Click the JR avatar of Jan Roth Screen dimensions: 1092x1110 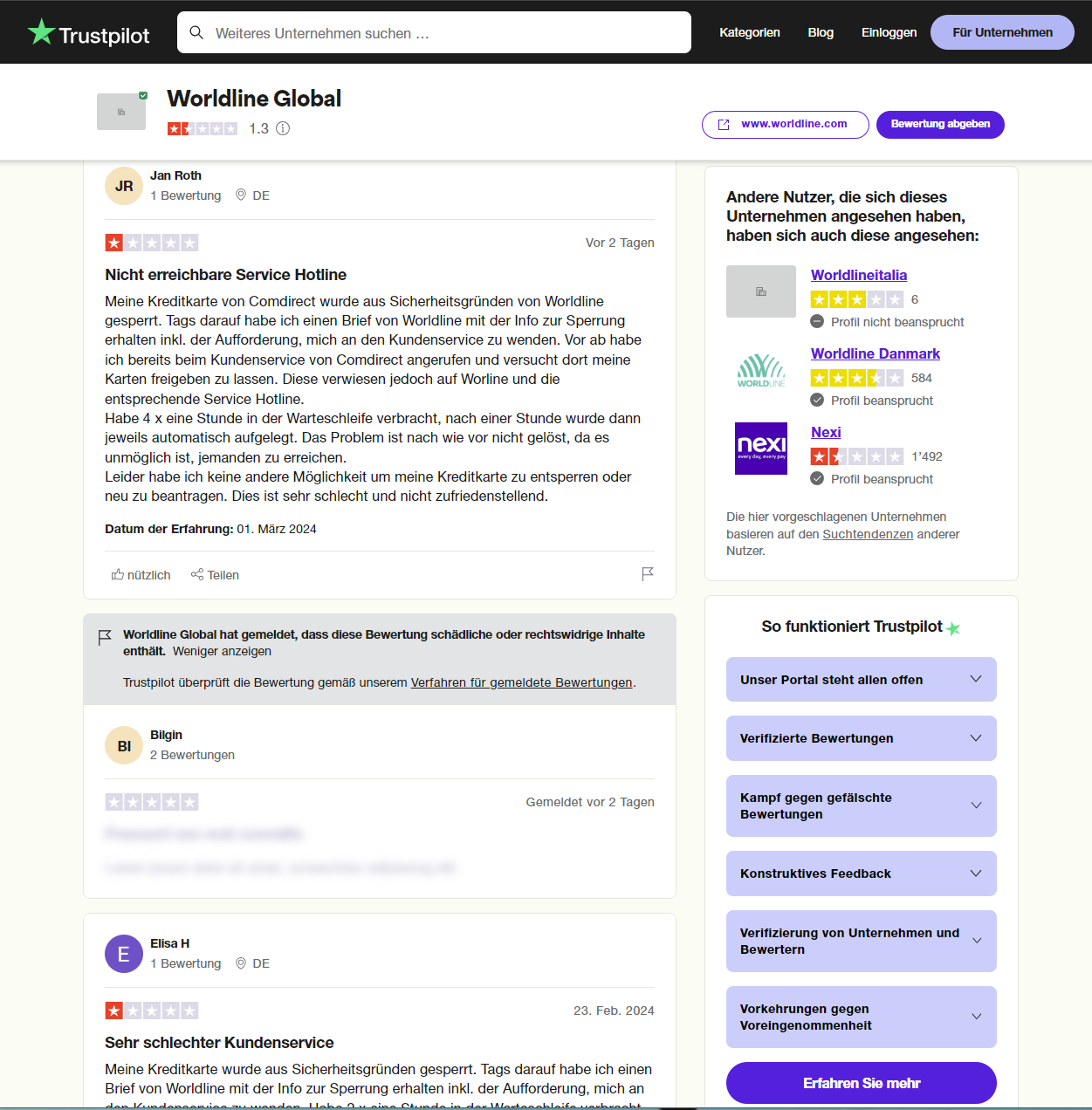tap(124, 186)
